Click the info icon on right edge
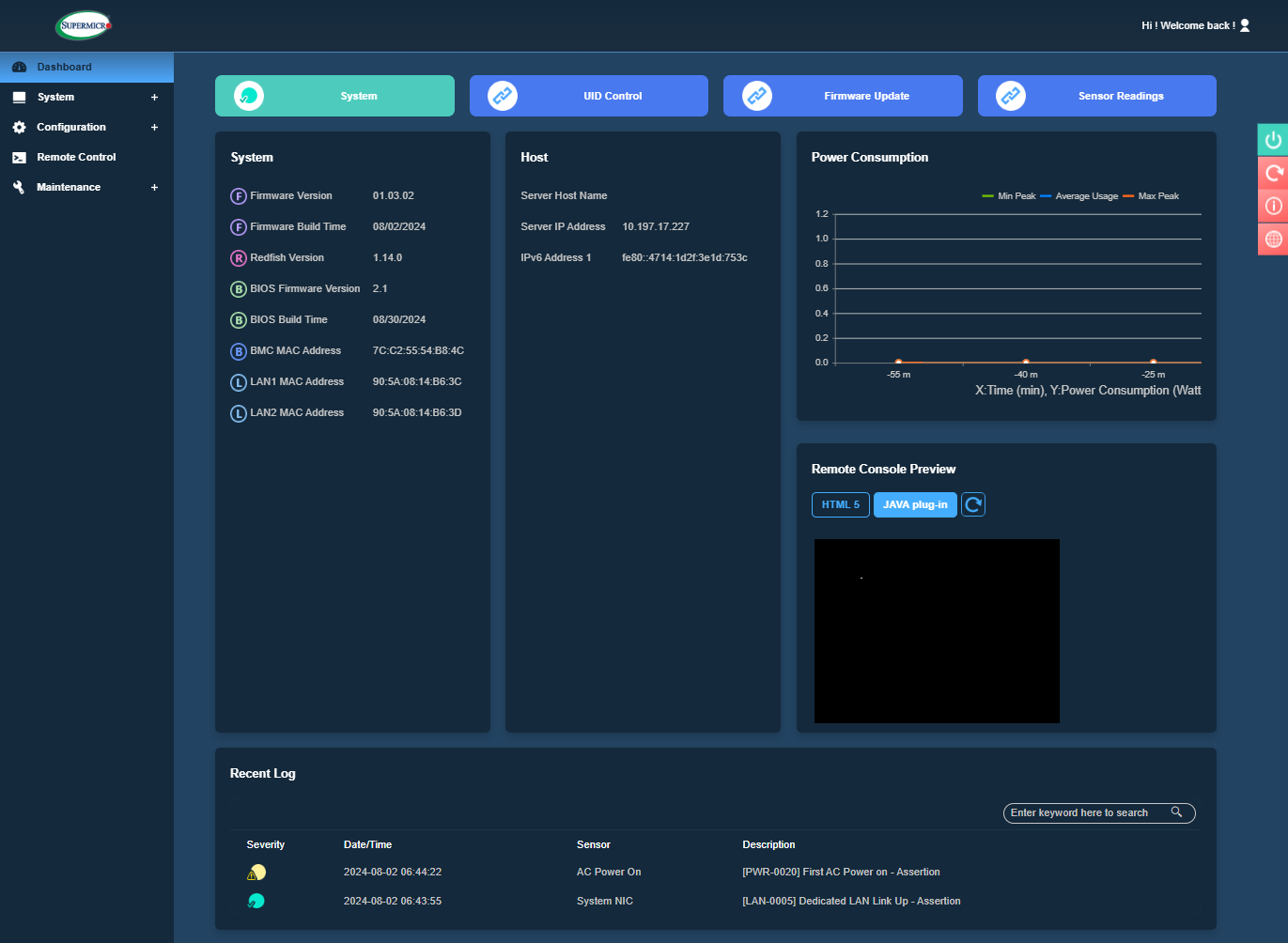The image size is (1288, 943). (x=1273, y=206)
